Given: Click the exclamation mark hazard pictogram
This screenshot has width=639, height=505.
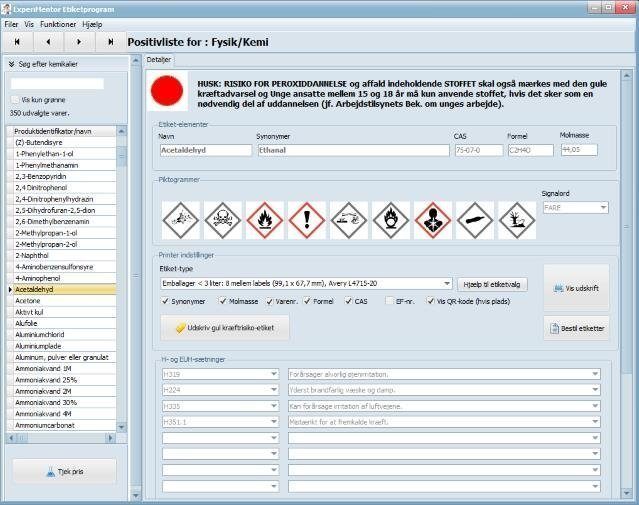Looking at the screenshot, I should pyautogui.click(x=307, y=219).
